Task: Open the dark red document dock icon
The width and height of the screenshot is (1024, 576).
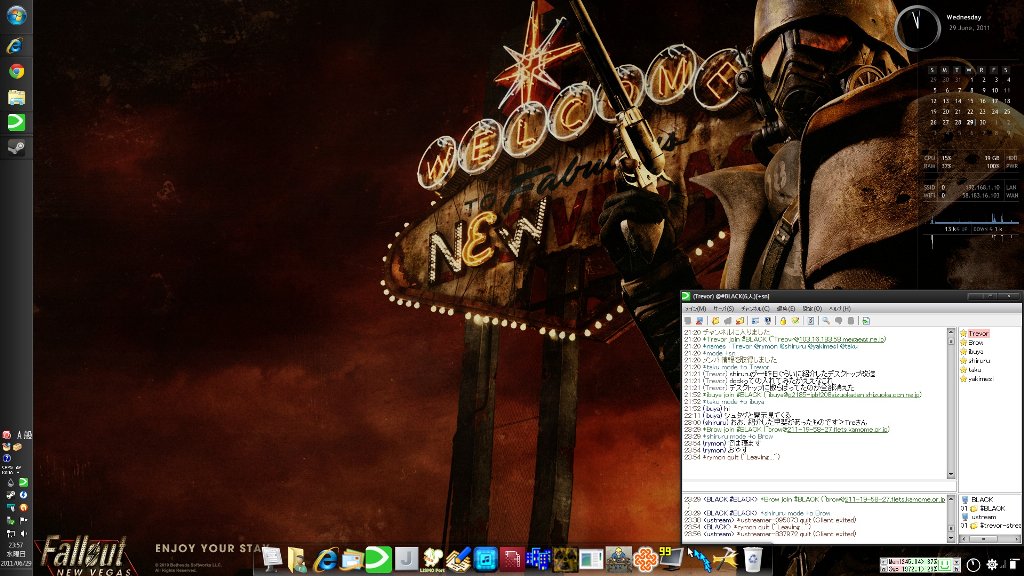Action: tap(511, 560)
